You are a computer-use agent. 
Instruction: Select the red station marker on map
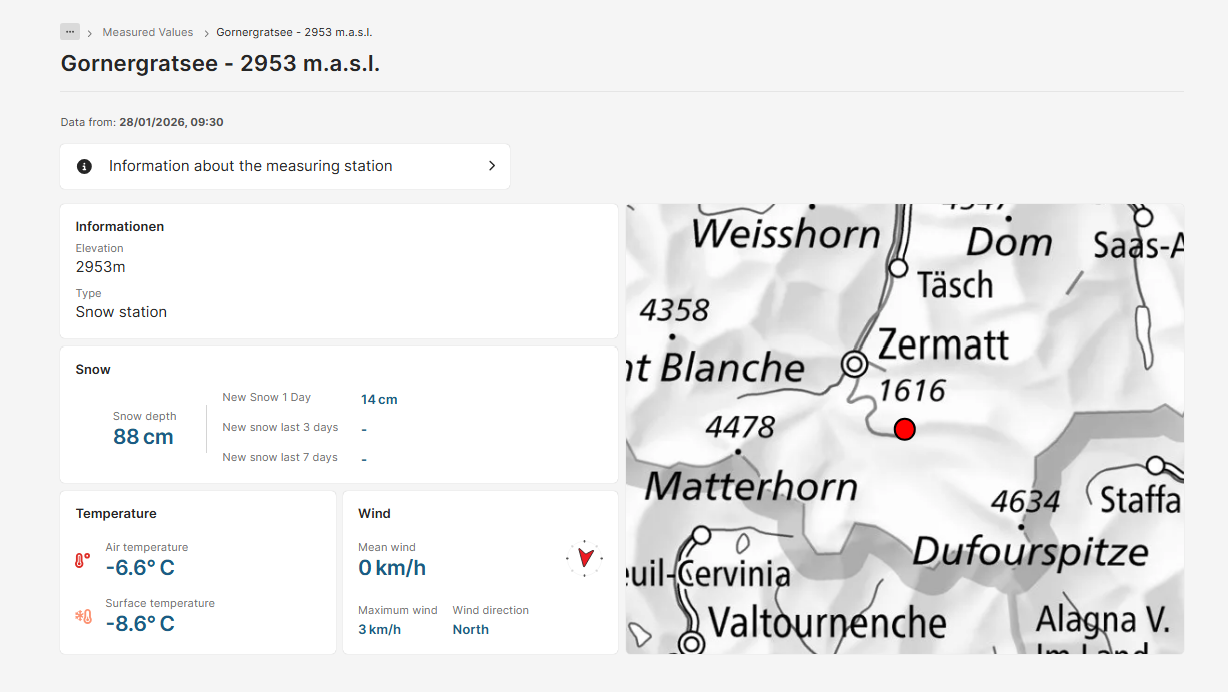point(904,429)
